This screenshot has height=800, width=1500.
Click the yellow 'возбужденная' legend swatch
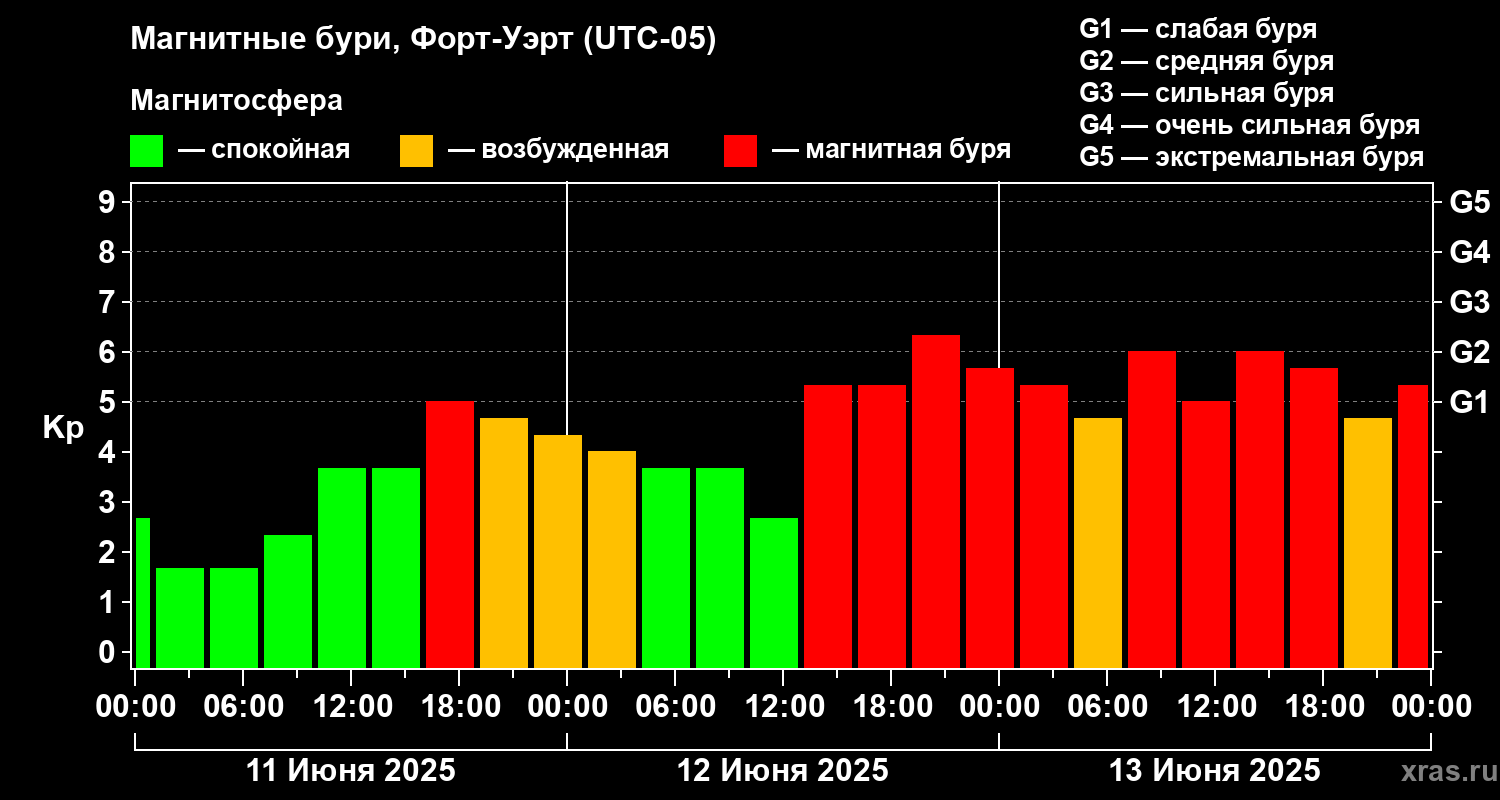pyautogui.click(x=416, y=151)
